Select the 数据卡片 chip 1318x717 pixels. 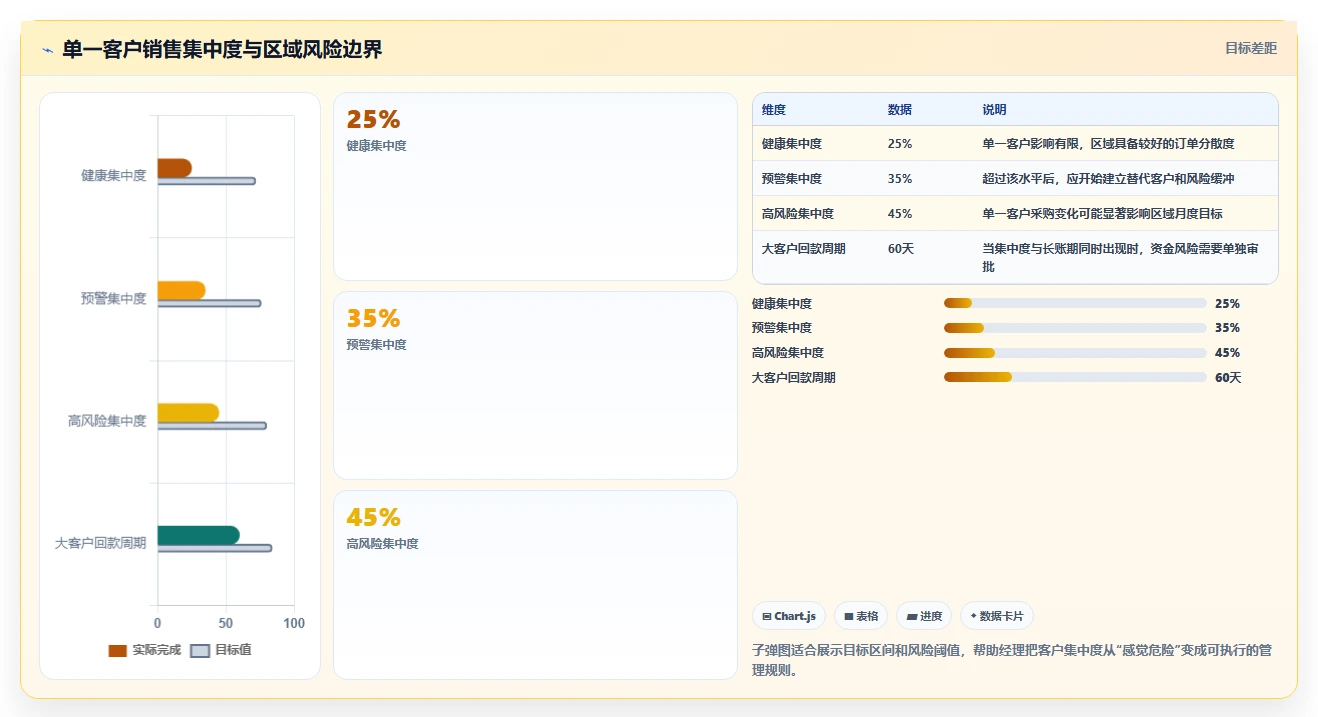(x=997, y=616)
